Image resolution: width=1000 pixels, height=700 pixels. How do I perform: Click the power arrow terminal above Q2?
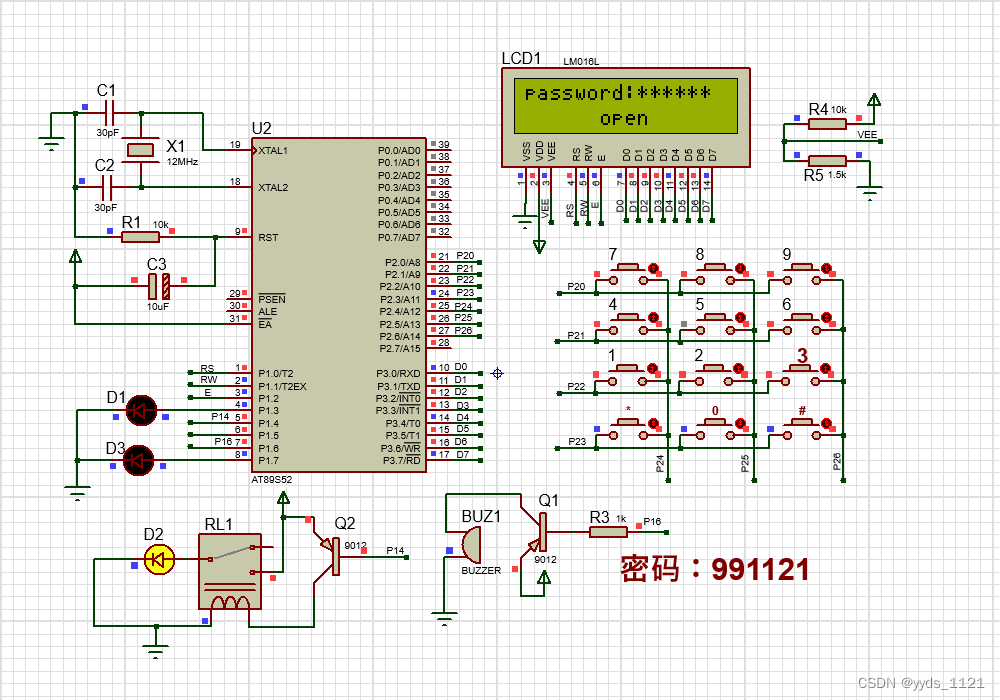[283, 498]
